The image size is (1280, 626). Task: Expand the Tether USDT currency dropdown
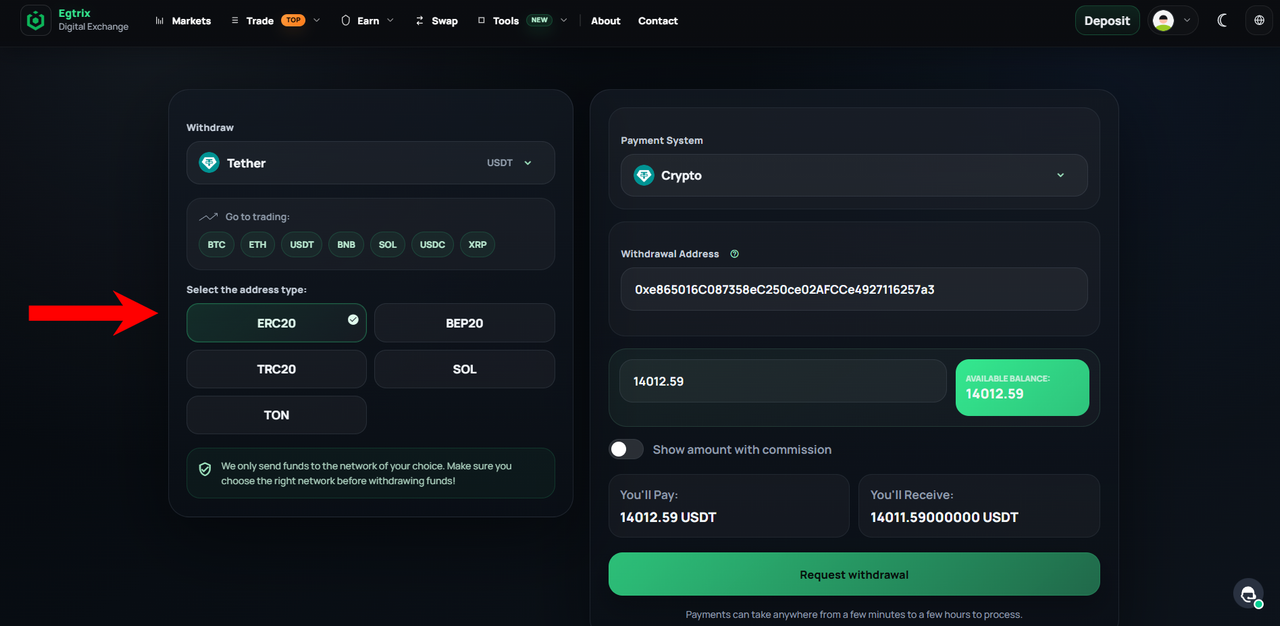point(370,163)
